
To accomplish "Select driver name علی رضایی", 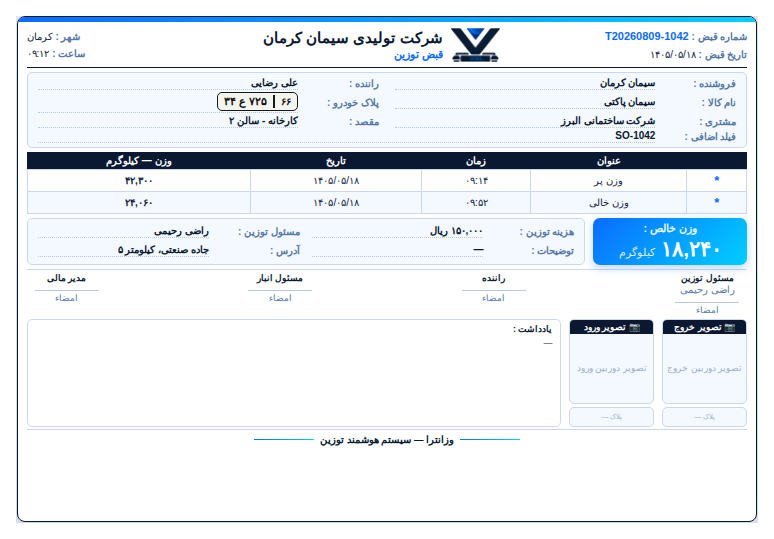I will [x=274, y=83].
